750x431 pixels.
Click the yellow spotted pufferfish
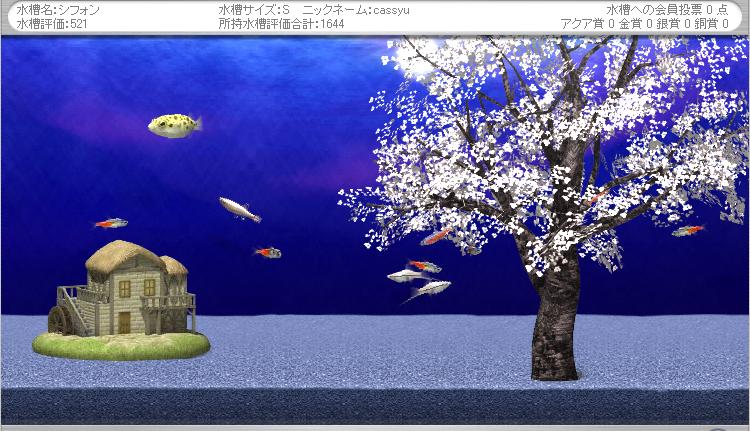coord(175,126)
